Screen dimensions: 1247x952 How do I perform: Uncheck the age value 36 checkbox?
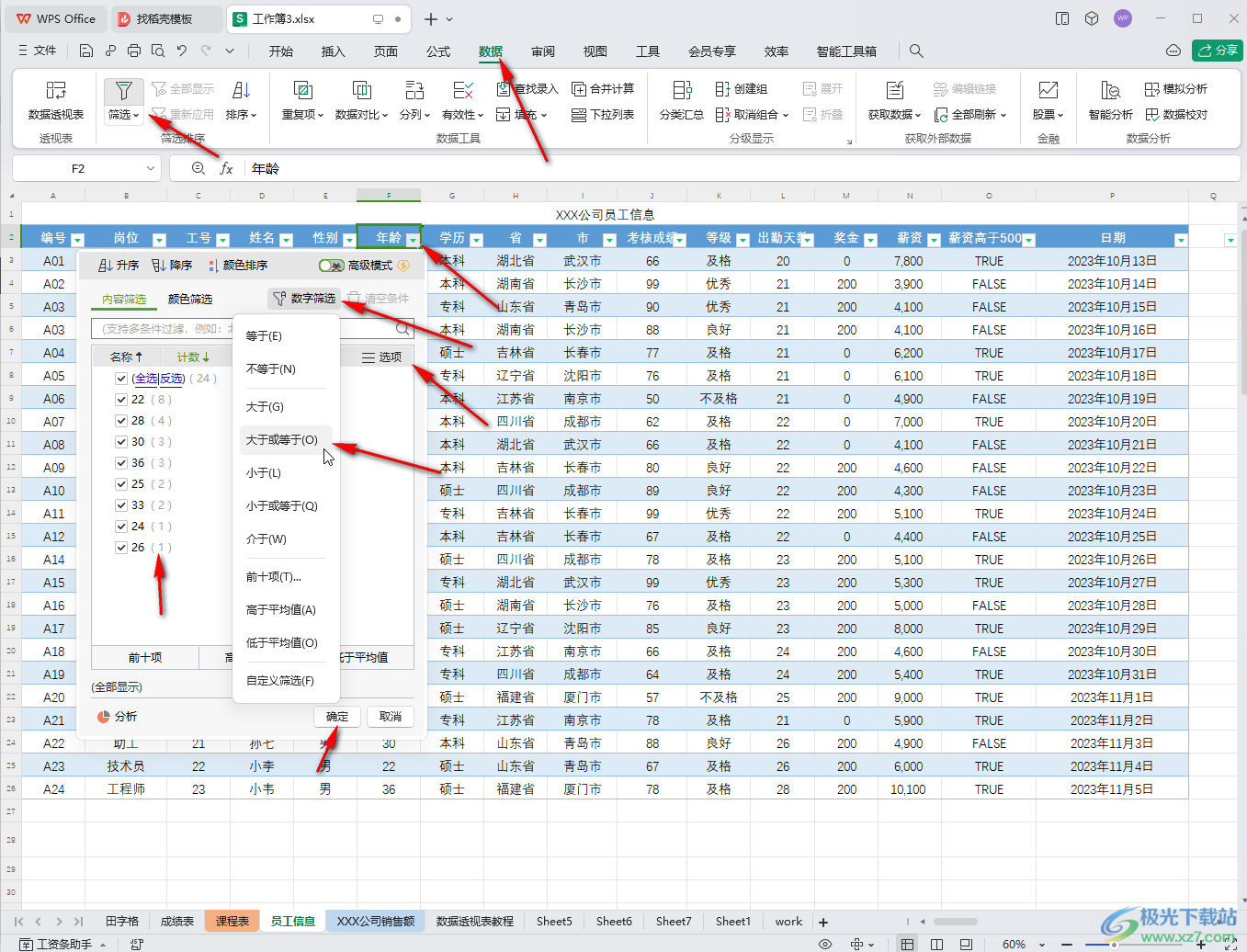click(x=121, y=463)
